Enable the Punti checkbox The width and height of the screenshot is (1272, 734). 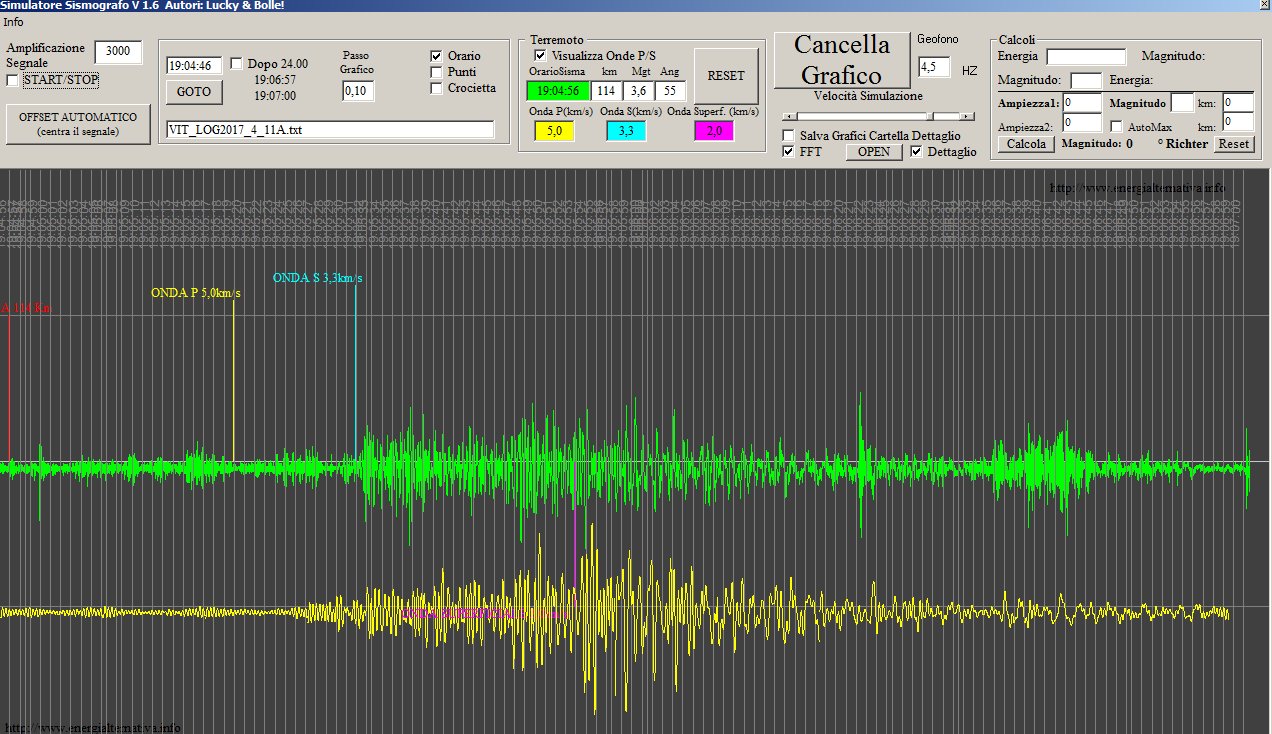436,72
